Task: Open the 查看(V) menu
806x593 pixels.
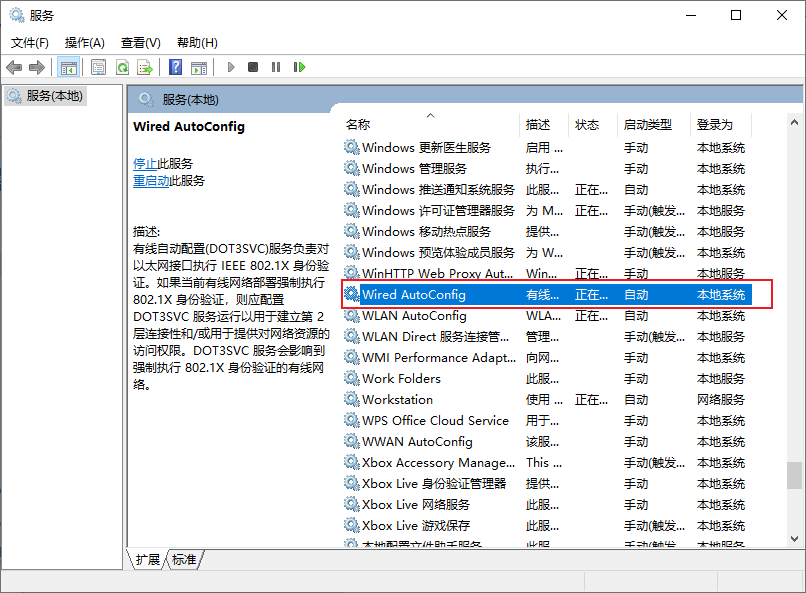Action: tap(141, 43)
